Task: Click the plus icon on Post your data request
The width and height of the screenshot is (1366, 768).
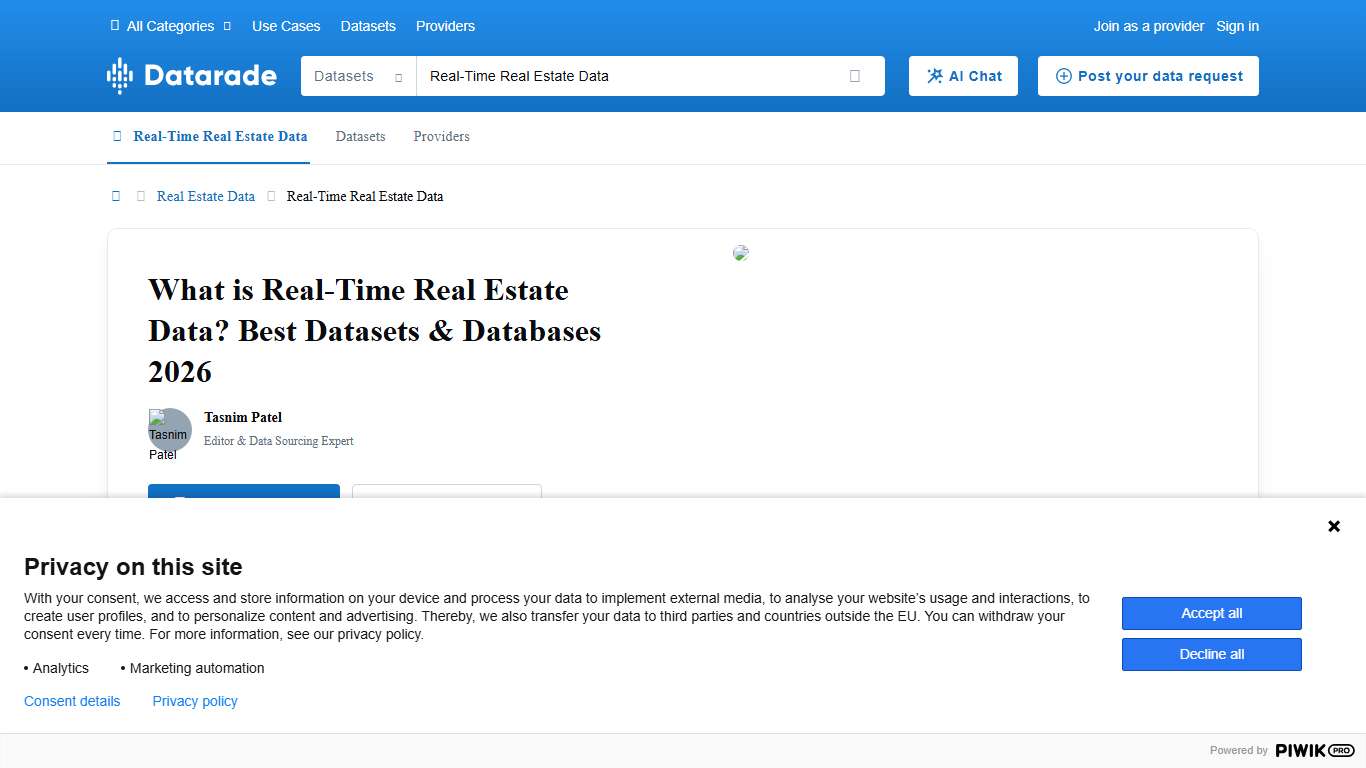Action: coord(1064,75)
